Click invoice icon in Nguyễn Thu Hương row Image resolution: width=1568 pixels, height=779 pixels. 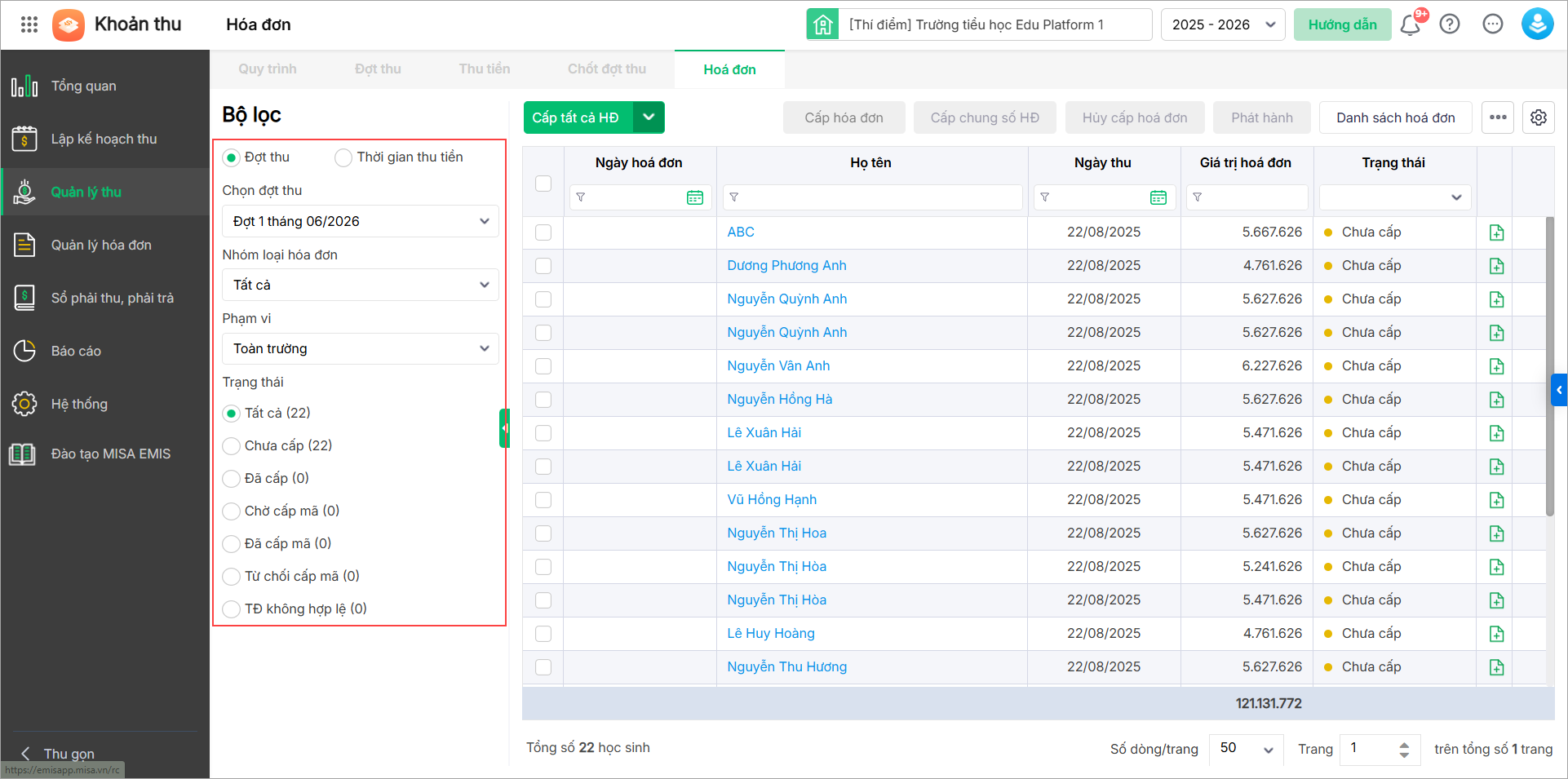(x=1497, y=667)
